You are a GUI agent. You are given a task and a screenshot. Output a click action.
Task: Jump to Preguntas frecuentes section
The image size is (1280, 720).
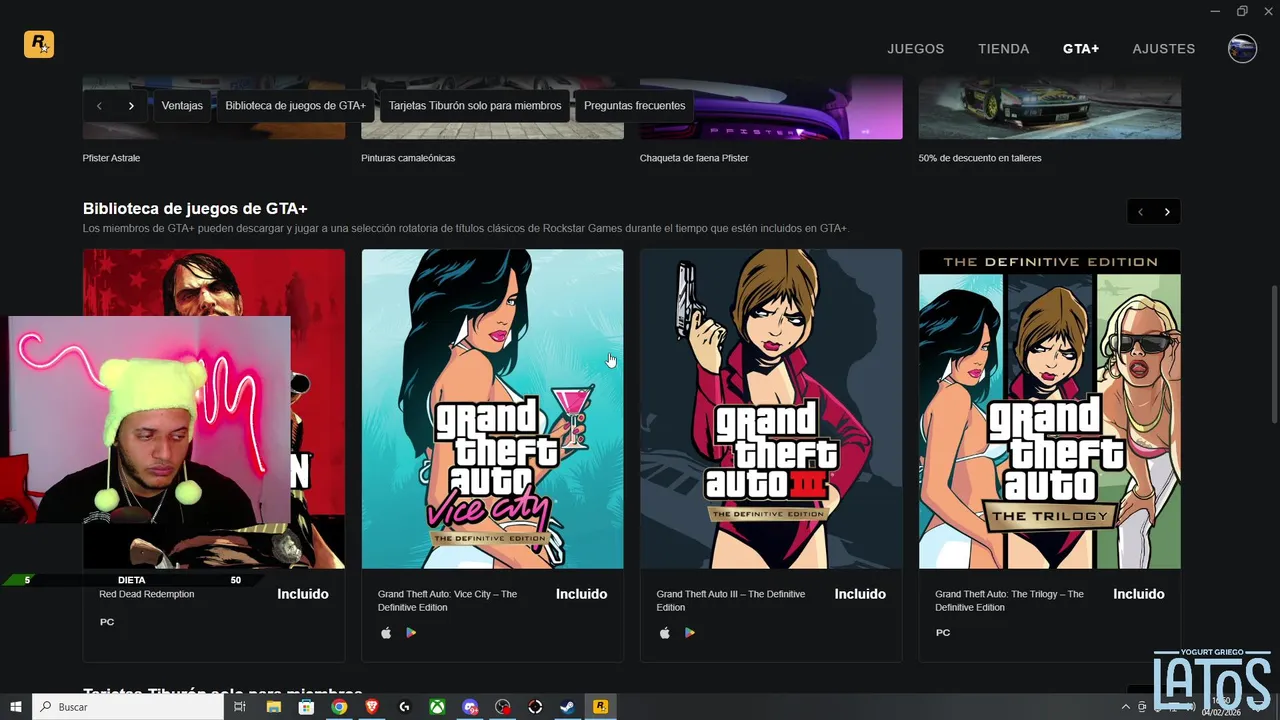(x=634, y=105)
